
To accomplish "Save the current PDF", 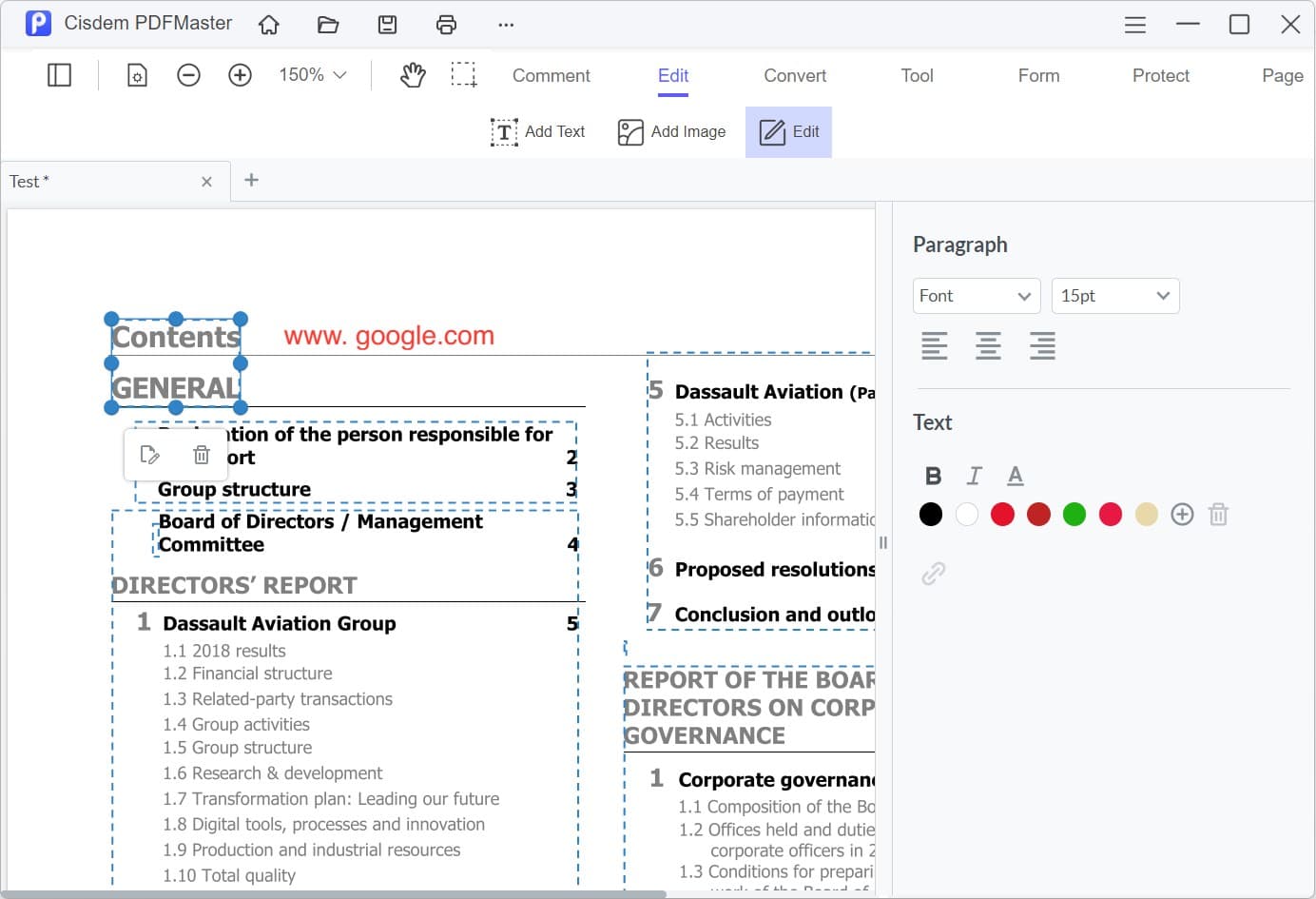I will coord(387,24).
